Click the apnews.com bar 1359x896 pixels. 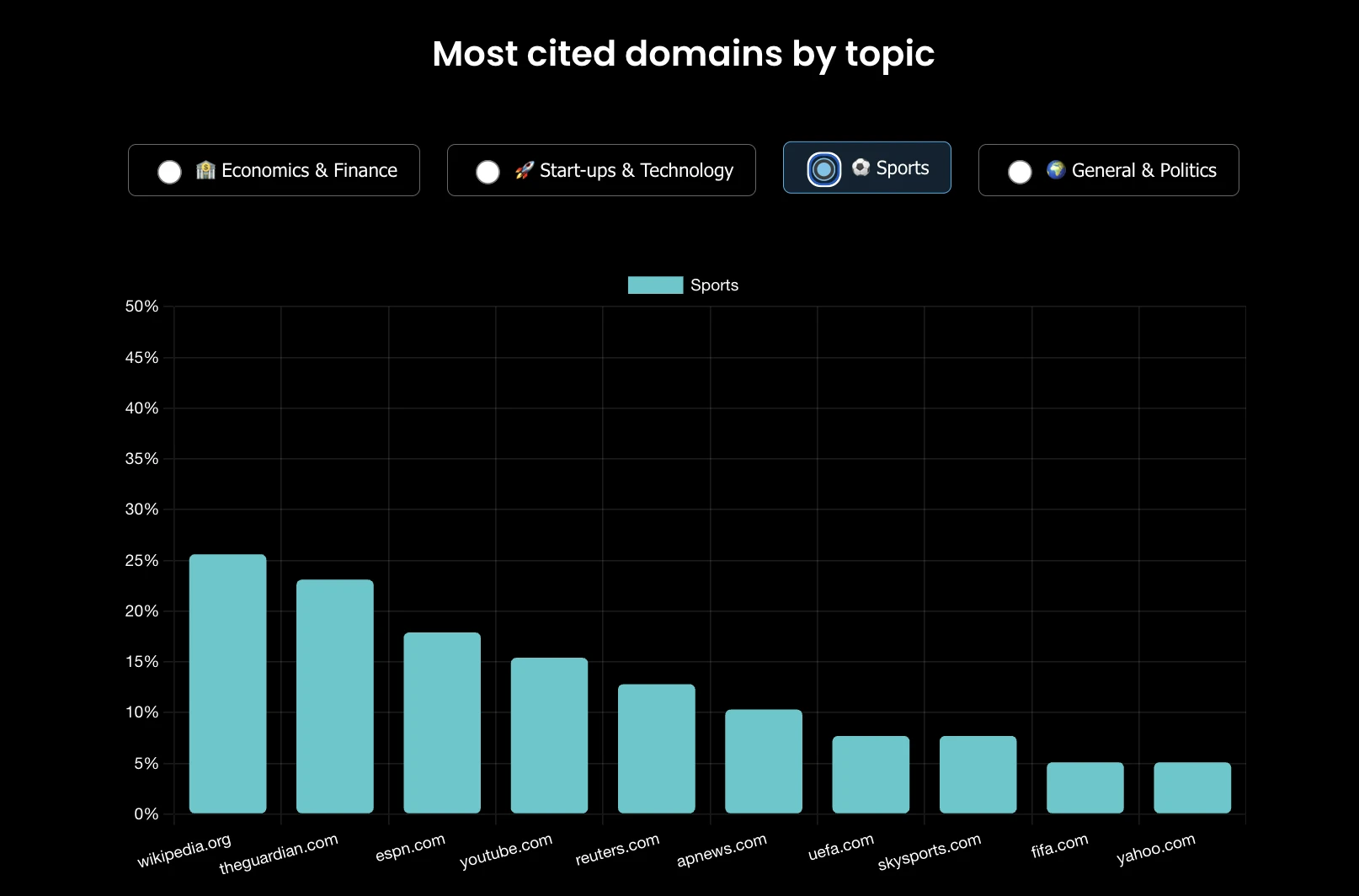764,761
